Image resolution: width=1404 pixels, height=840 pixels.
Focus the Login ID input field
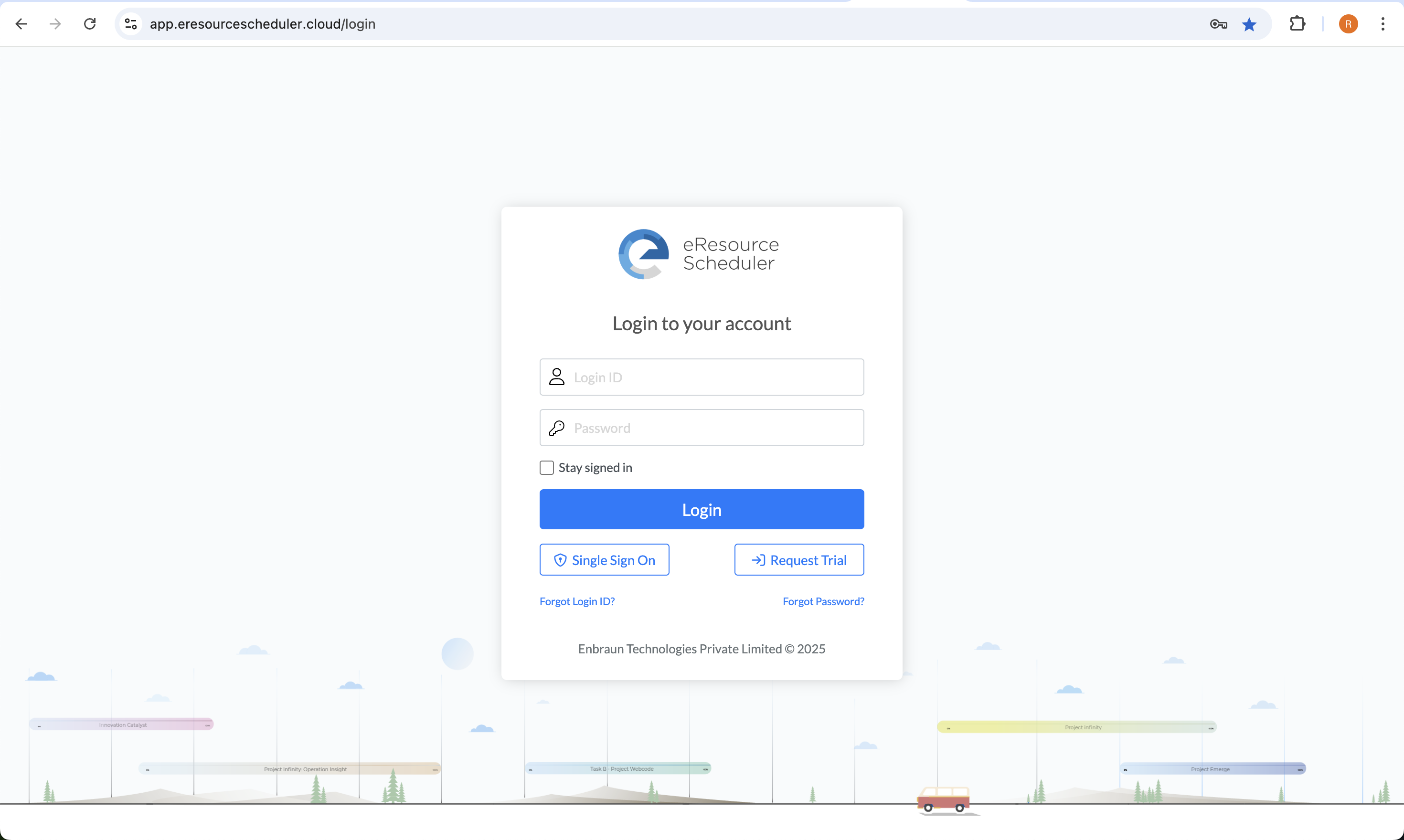pos(702,377)
